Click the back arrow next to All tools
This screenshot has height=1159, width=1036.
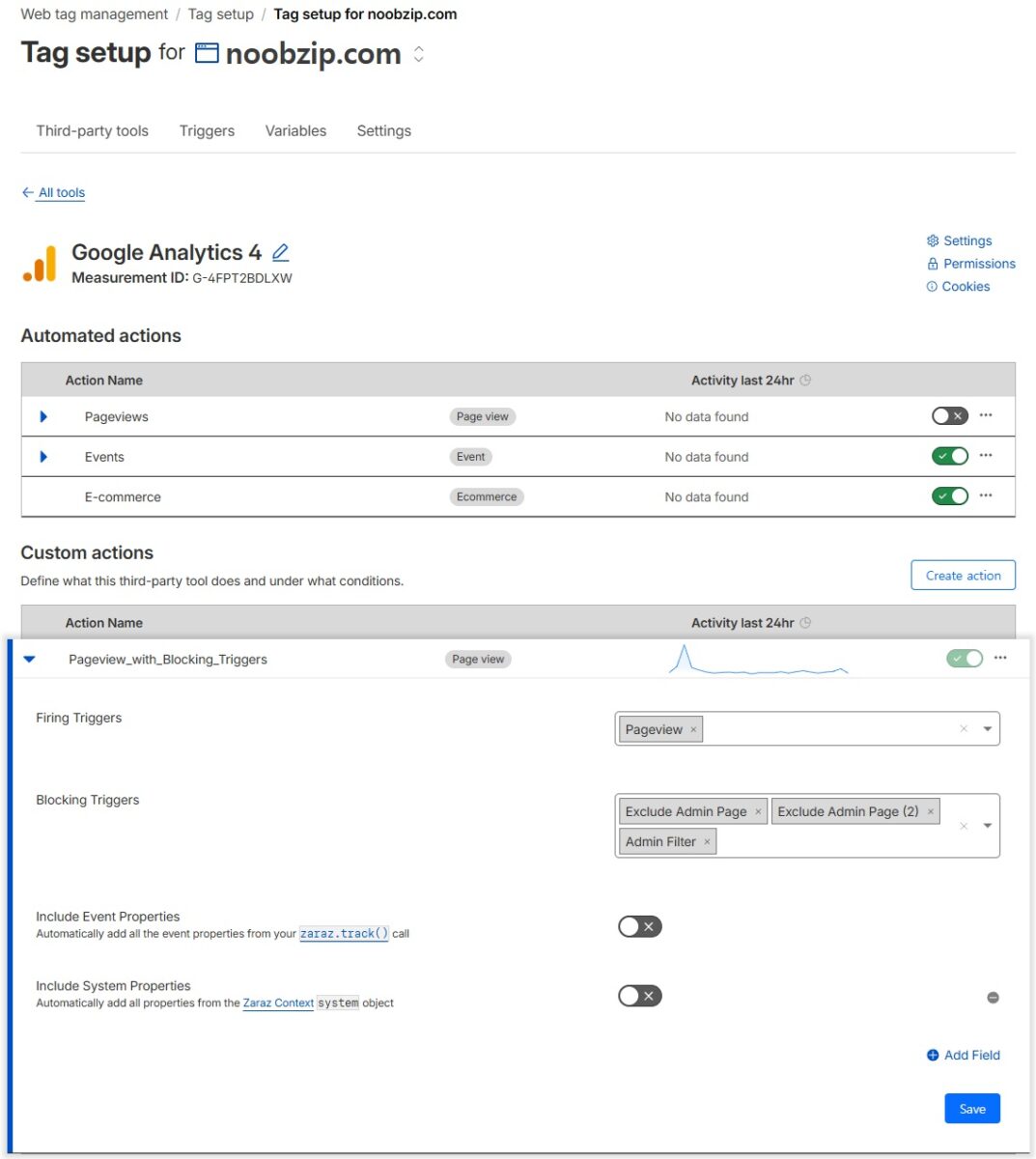(x=27, y=192)
